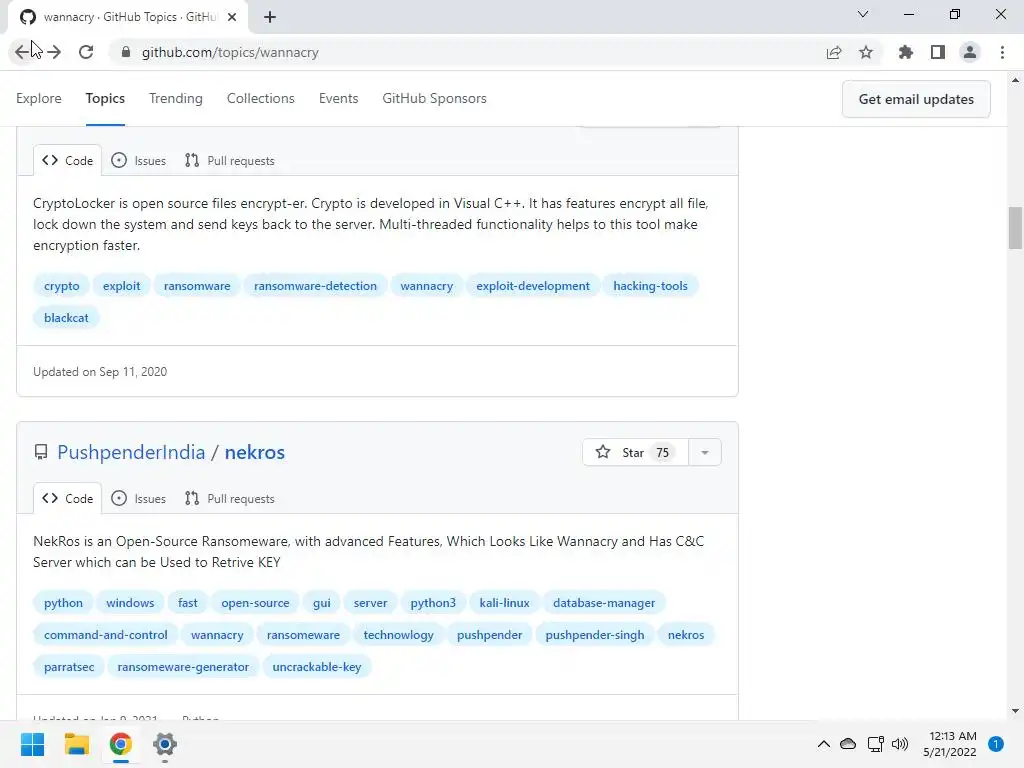
Task: Click Get email updates button
Action: click(x=916, y=99)
